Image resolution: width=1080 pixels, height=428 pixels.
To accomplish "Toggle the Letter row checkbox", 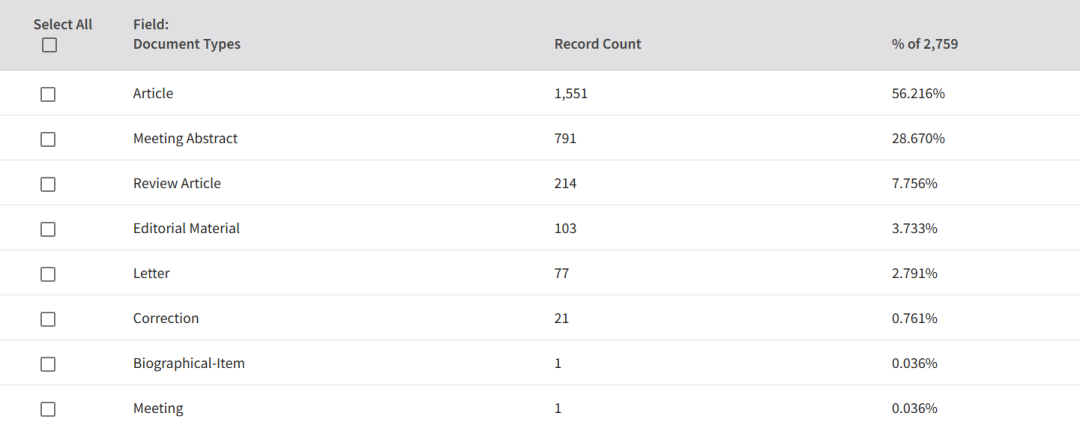I will point(48,274).
